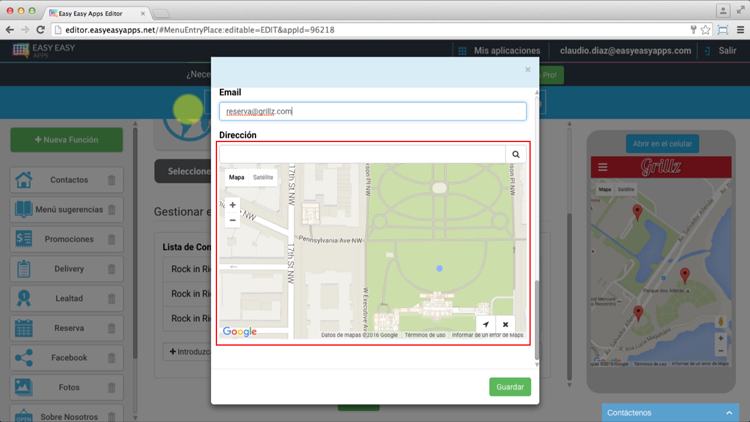750x422 pixels.
Task: Open the Reserva function in sidebar
Action: (x=68, y=328)
